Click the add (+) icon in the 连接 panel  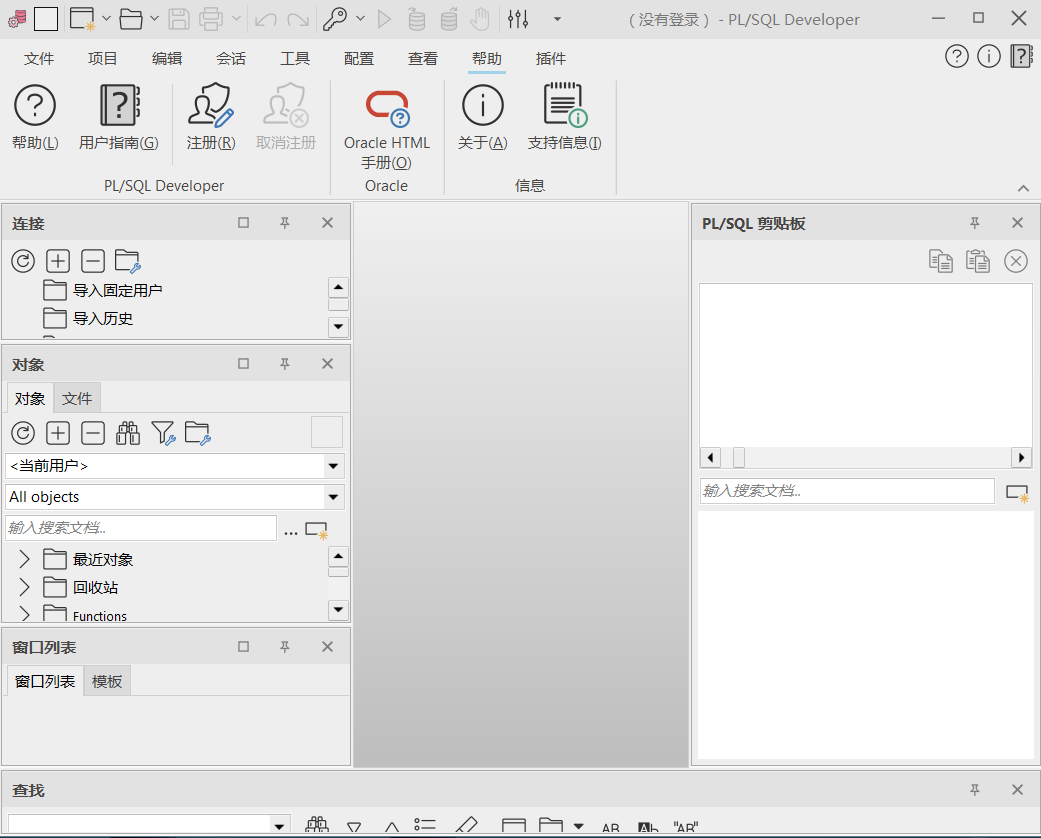(x=58, y=261)
